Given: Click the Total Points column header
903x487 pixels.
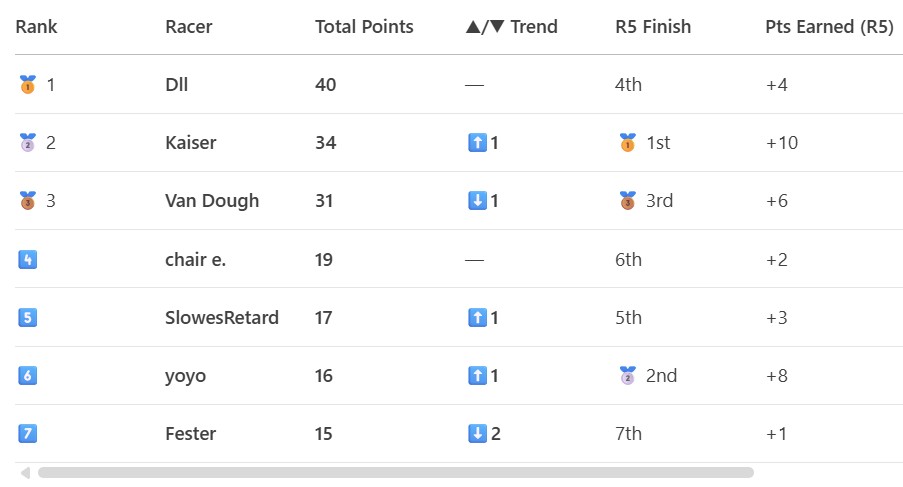Looking at the screenshot, I should [364, 26].
